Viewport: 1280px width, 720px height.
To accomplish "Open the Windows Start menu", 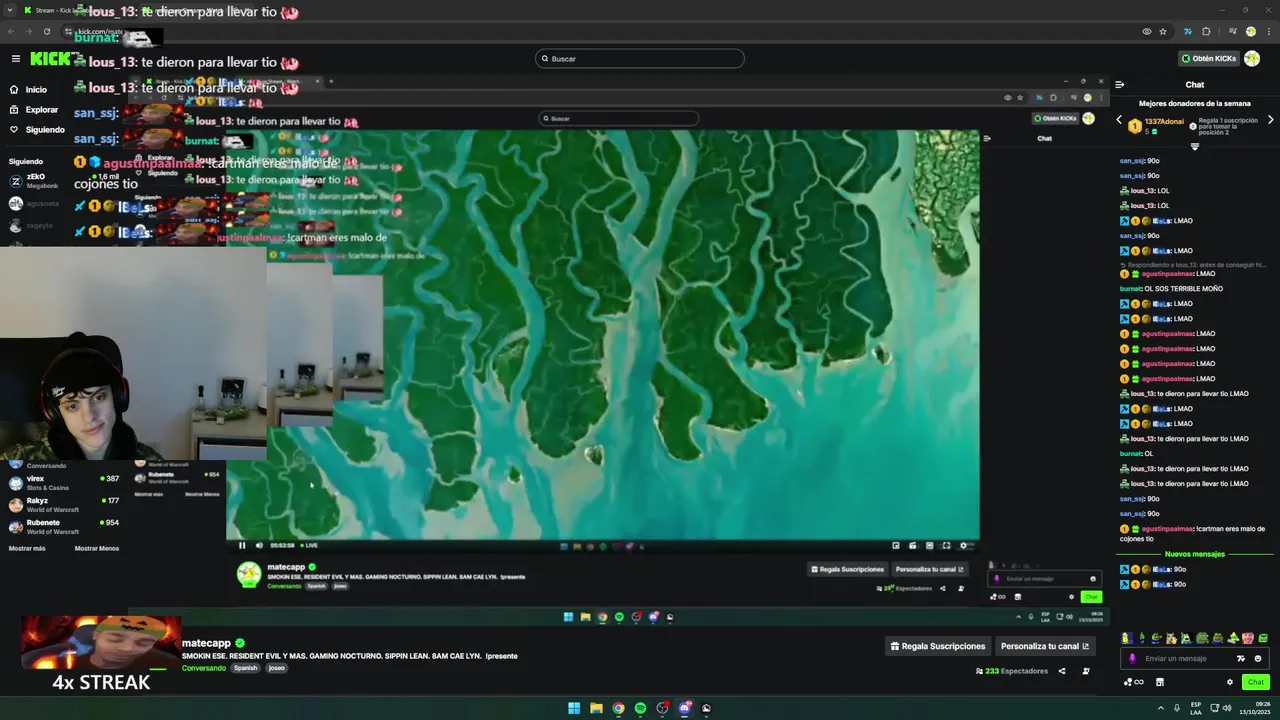I will (x=574, y=708).
